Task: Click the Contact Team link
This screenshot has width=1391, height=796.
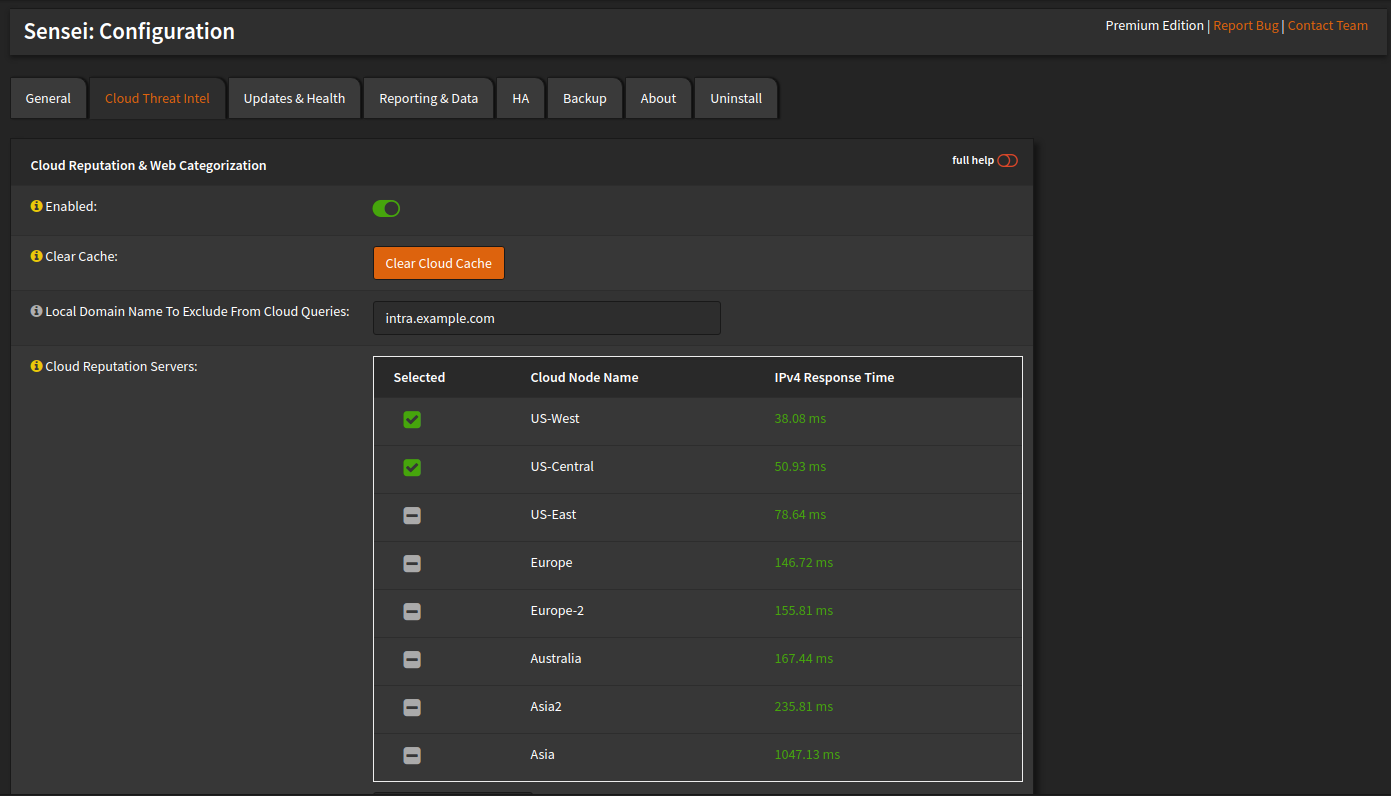Action: pos(1327,26)
